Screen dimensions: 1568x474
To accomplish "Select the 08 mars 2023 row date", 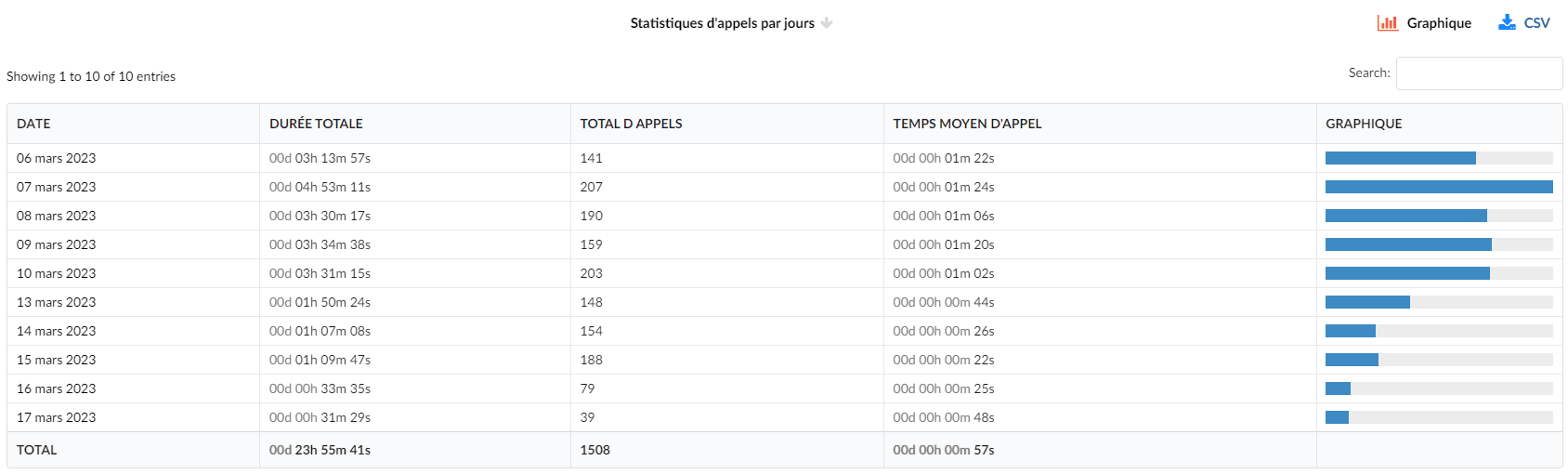I will (57, 216).
